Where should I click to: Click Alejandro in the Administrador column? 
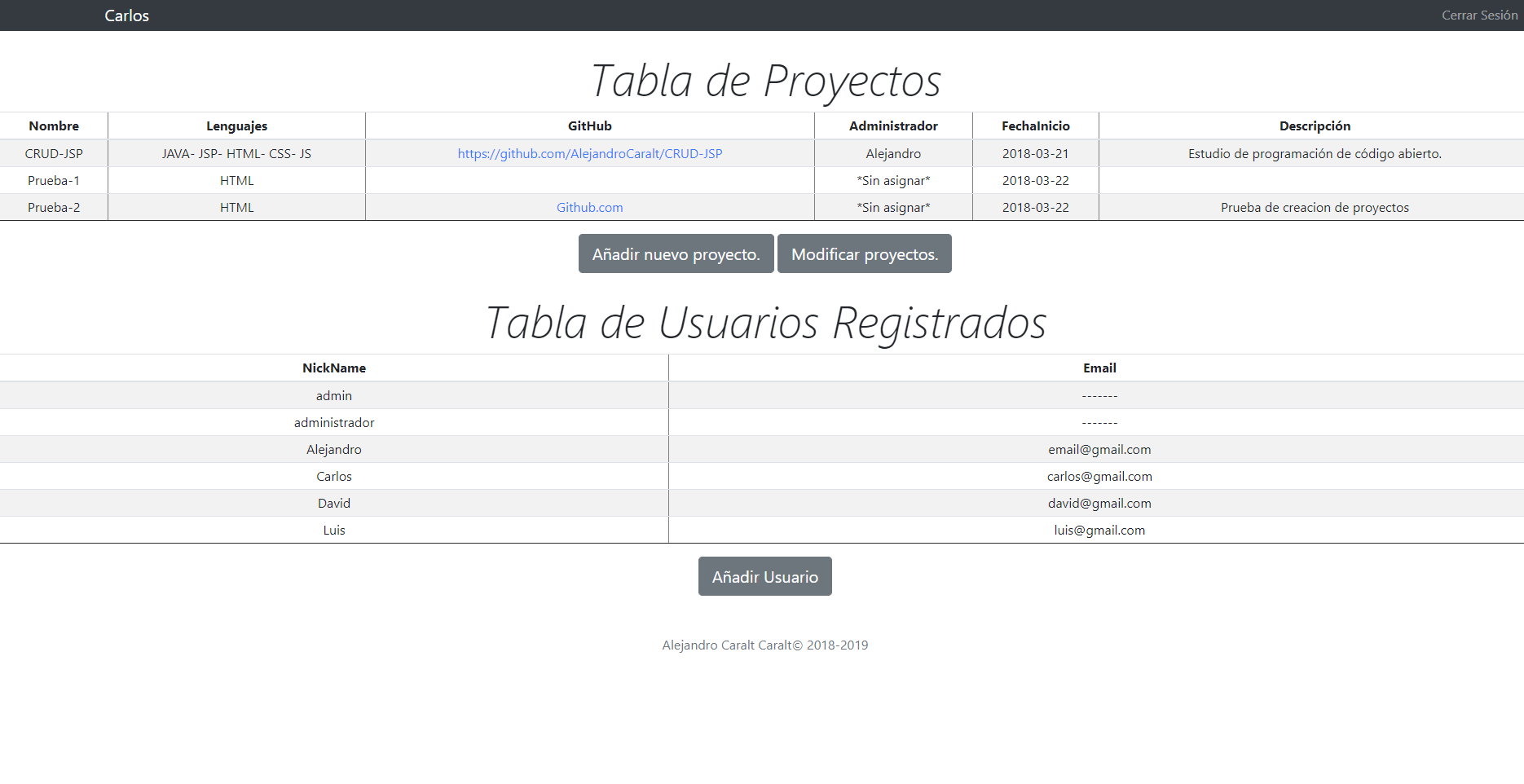(x=893, y=153)
